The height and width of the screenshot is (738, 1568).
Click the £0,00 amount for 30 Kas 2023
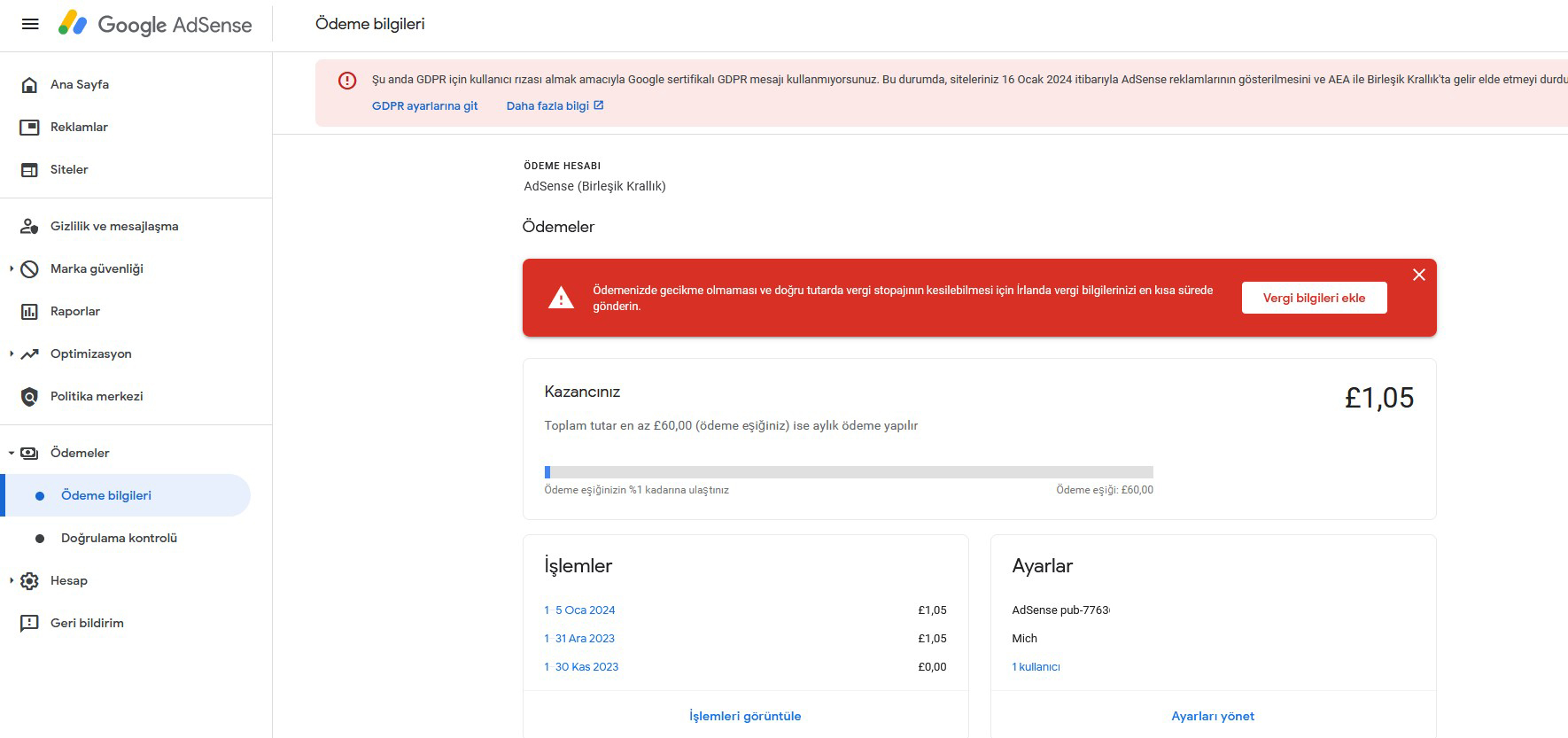[932, 667]
